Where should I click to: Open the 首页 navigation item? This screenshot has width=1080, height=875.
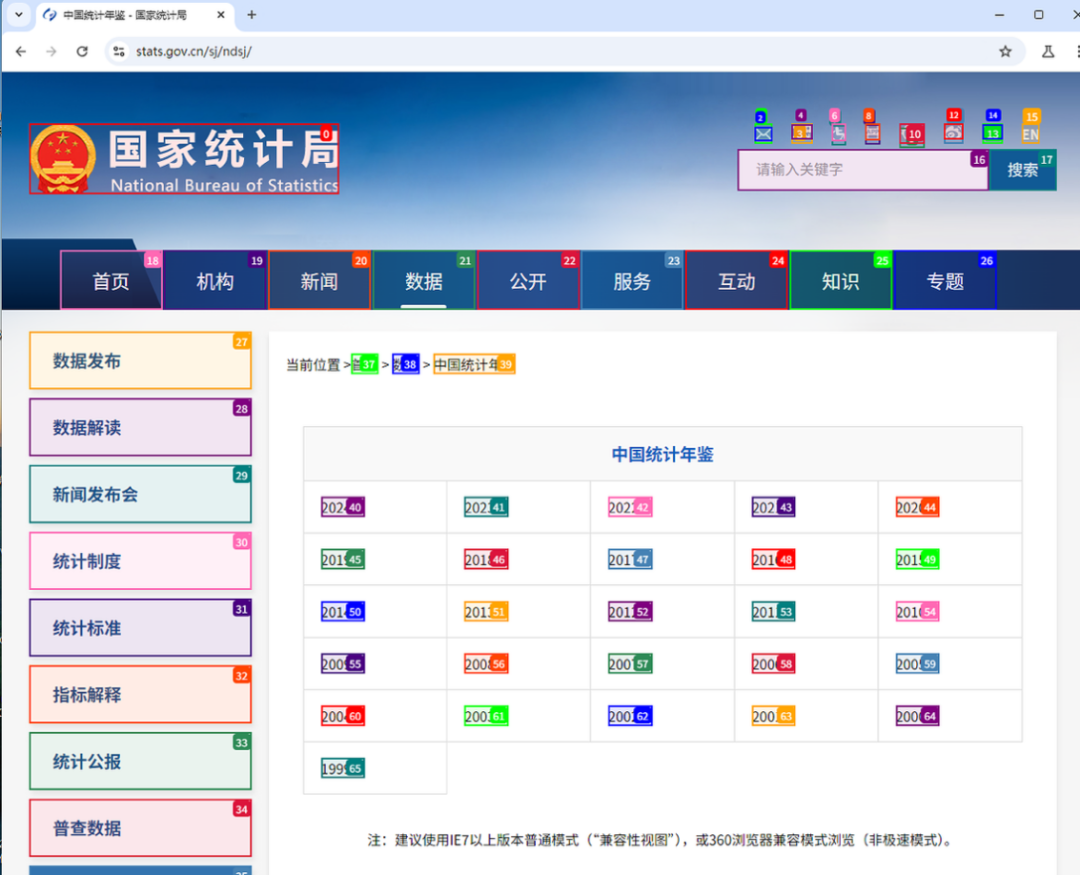coord(111,280)
